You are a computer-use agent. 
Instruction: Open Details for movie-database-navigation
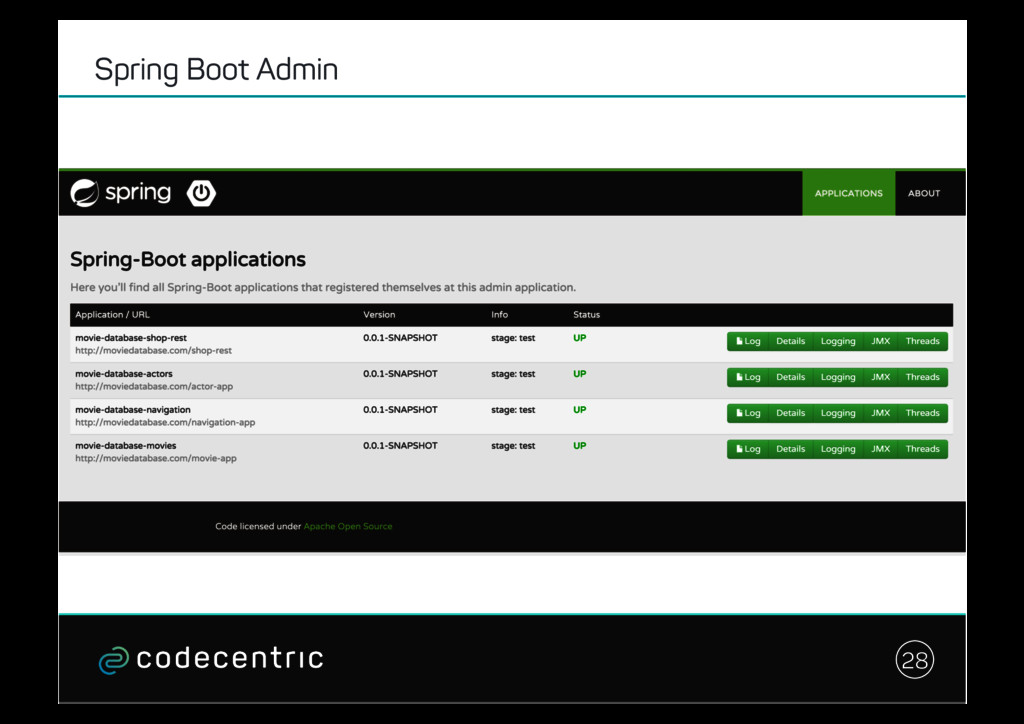[x=790, y=413]
